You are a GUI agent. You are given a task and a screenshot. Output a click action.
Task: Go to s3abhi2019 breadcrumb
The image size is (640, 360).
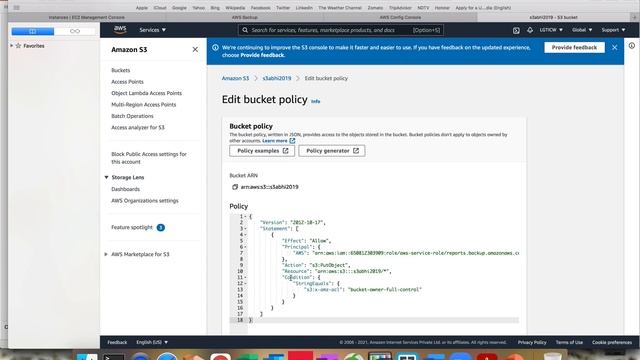[277, 78]
